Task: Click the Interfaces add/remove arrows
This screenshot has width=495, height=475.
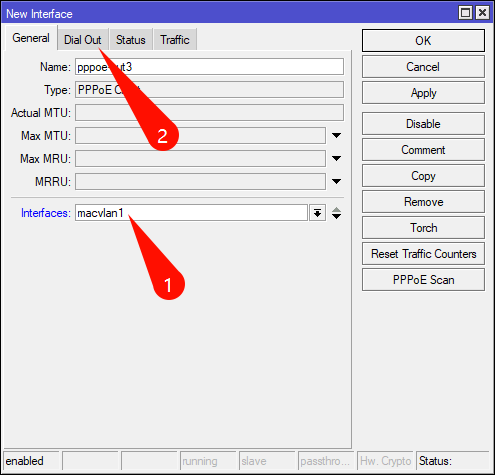Action: 337,213
